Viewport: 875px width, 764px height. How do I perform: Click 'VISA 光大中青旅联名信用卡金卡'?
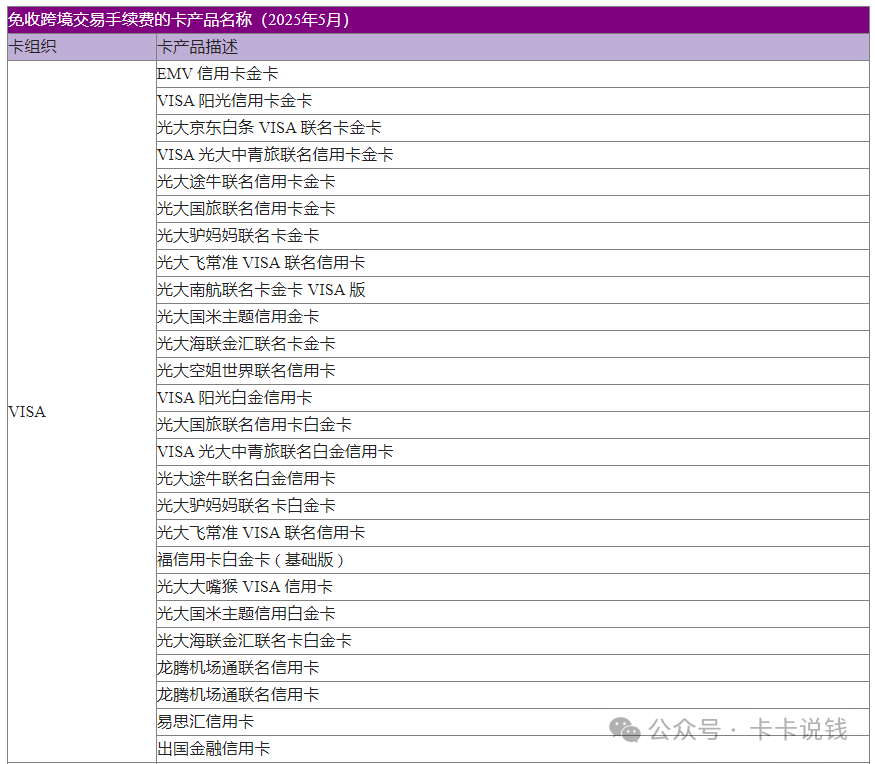(512, 155)
